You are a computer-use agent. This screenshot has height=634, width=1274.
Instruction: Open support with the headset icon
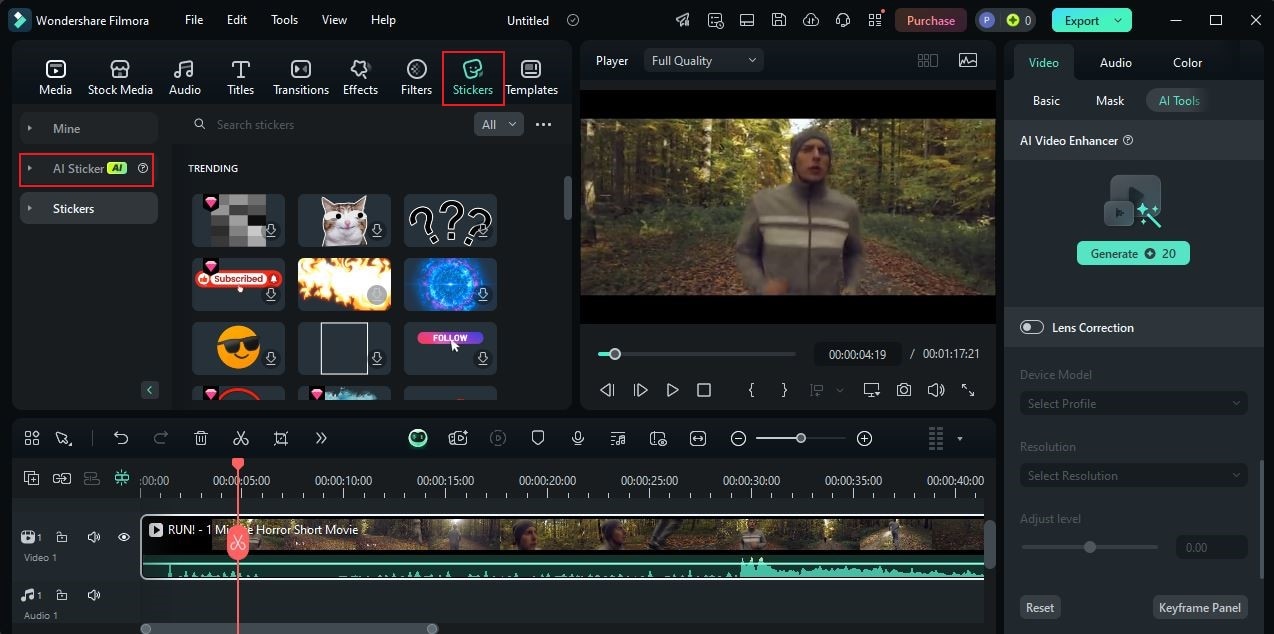[x=843, y=20]
